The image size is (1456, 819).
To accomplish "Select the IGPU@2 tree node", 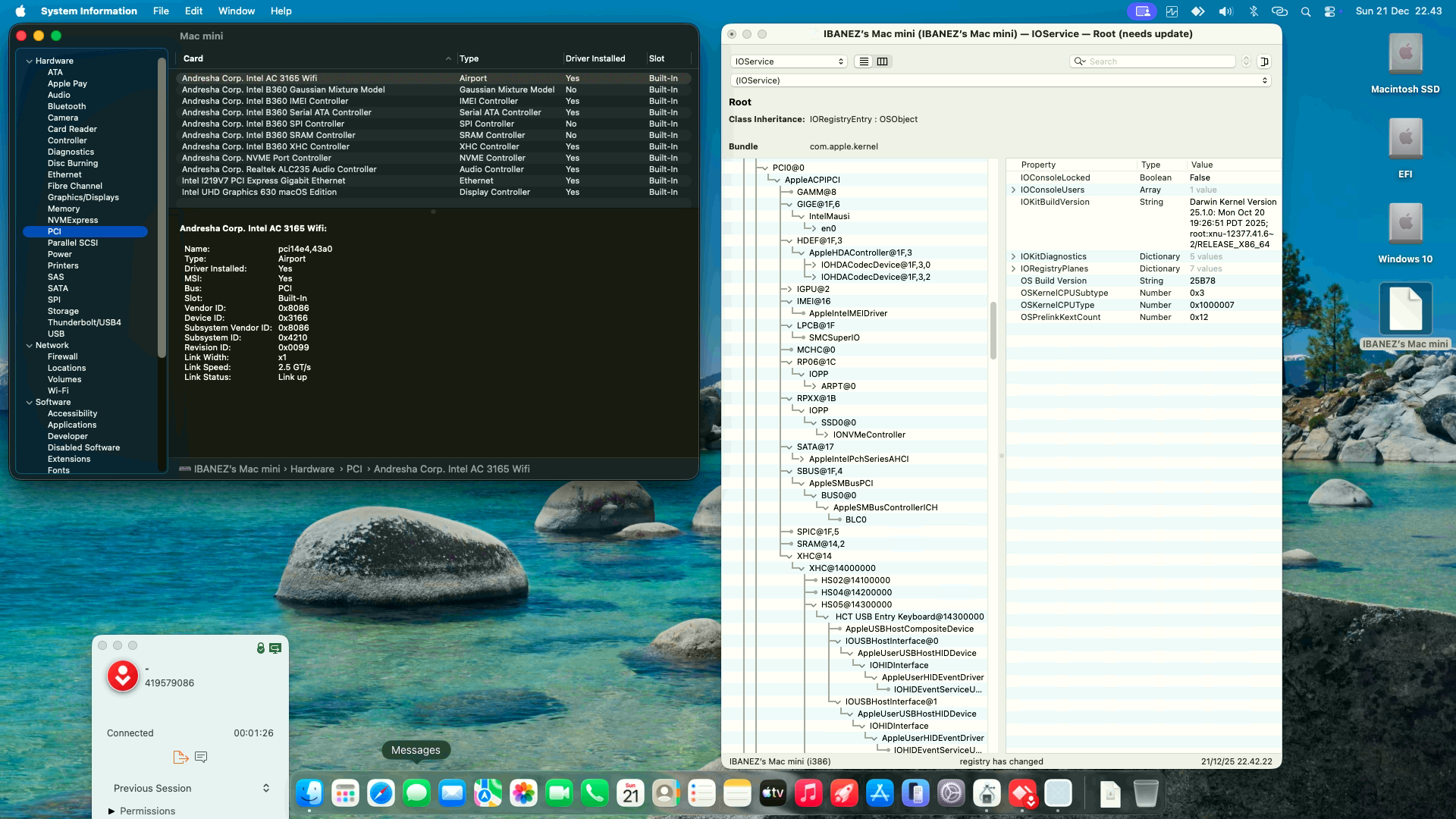I will click(813, 289).
